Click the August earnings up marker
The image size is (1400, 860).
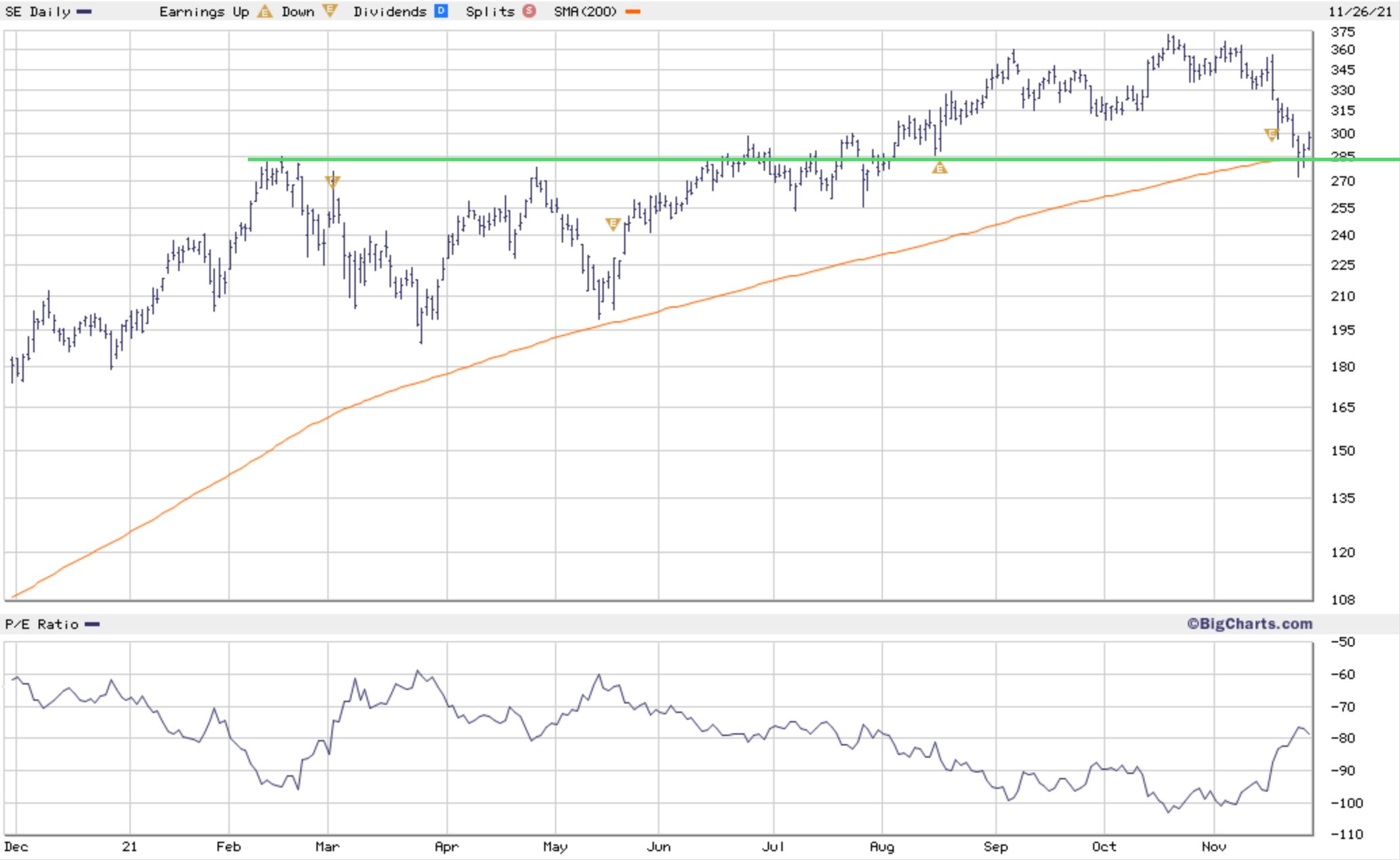pyautogui.click(x=939, y=168)
